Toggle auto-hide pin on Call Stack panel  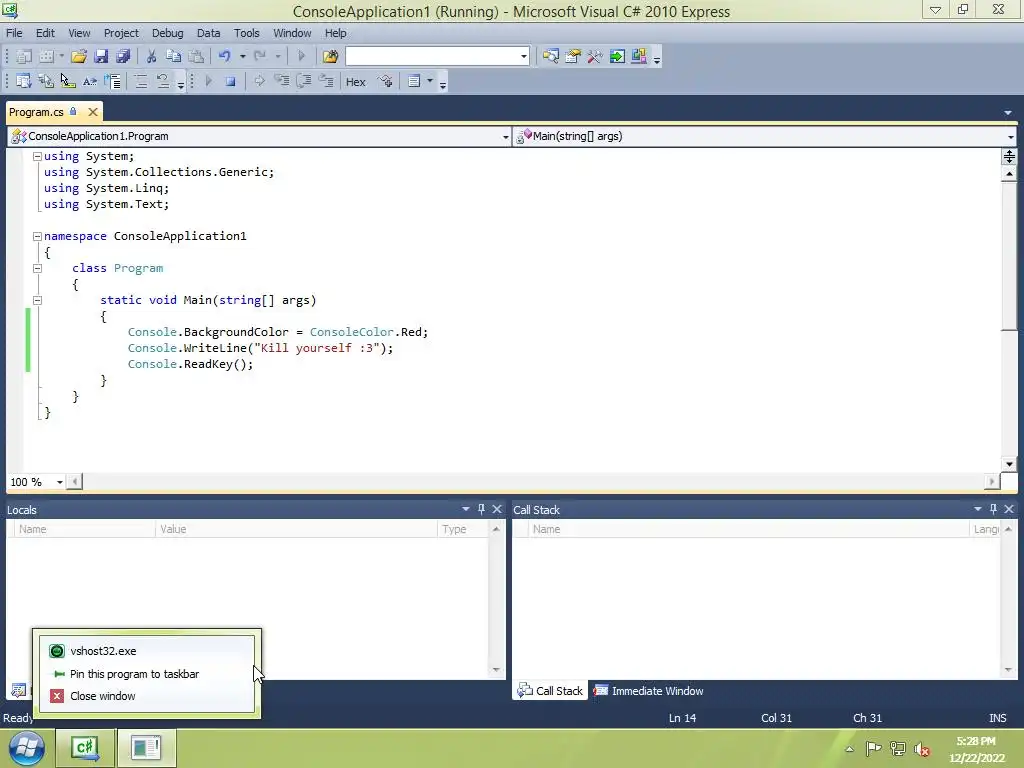click(x=993, y=509)
